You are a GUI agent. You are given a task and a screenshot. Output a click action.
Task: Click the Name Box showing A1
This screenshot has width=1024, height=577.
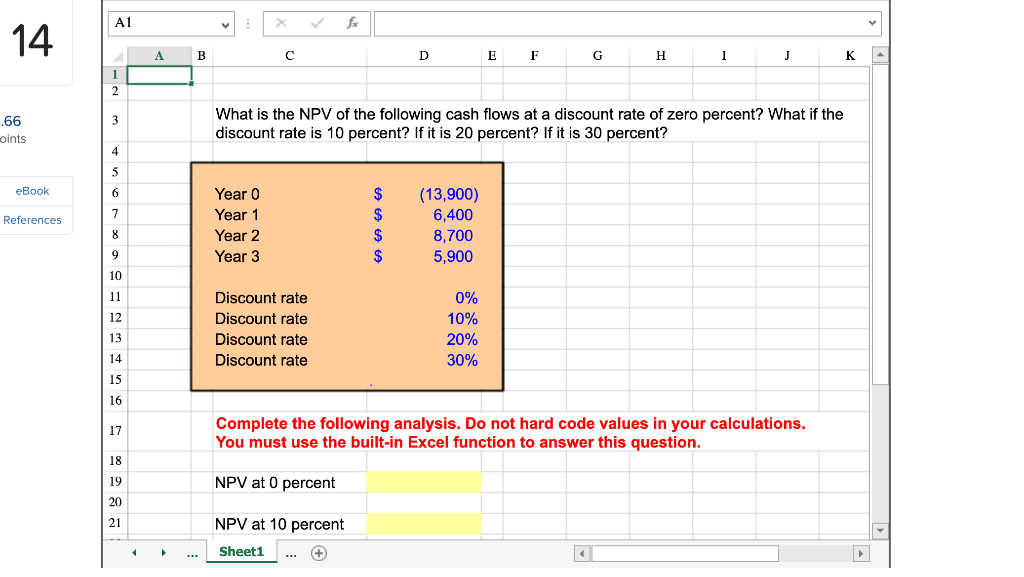[163, 23]
